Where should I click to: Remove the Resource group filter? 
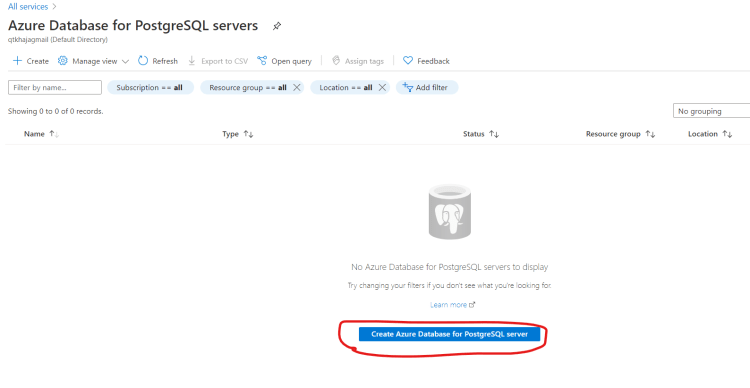click(297, 88)
